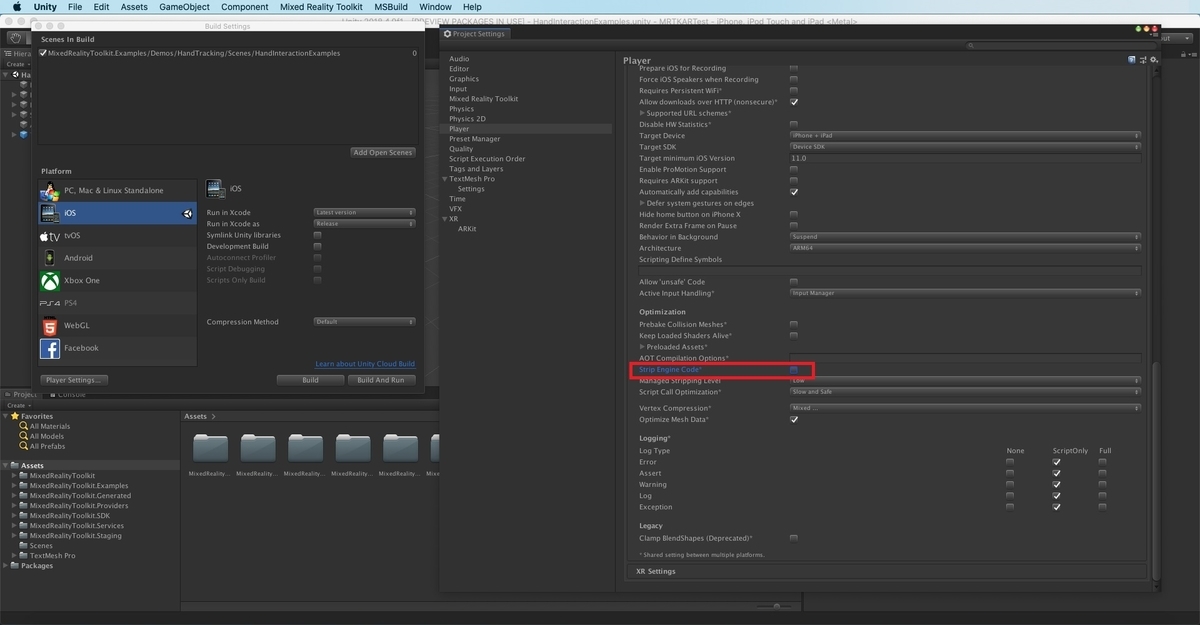The width and height of the screenshot is (1200, 625).
Task: Open the GameObject menu
Action: 184,7
